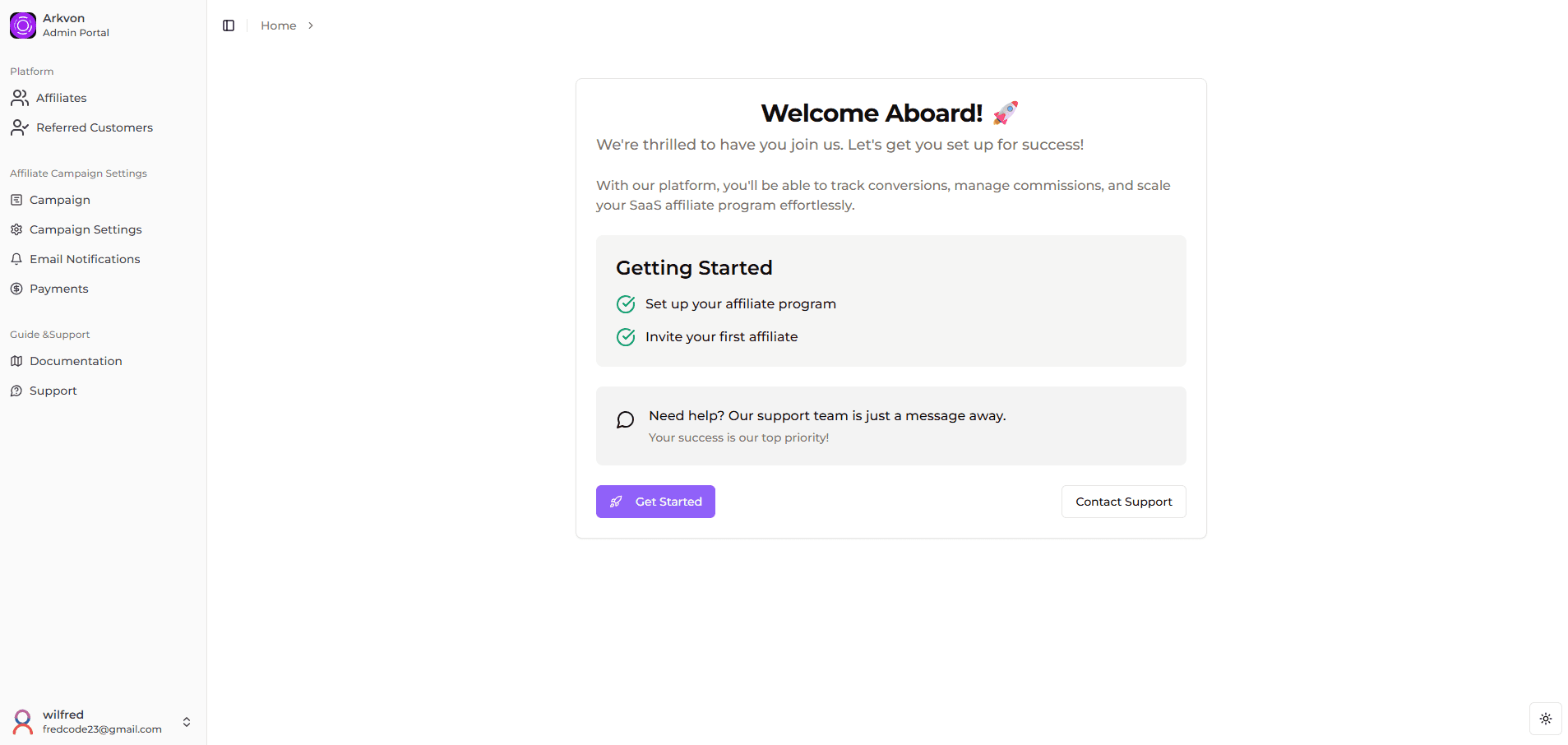Screen dimensions: 1568x745
Task: Click the Arkvon purple logo icon
Action: [x=23, y=25]
